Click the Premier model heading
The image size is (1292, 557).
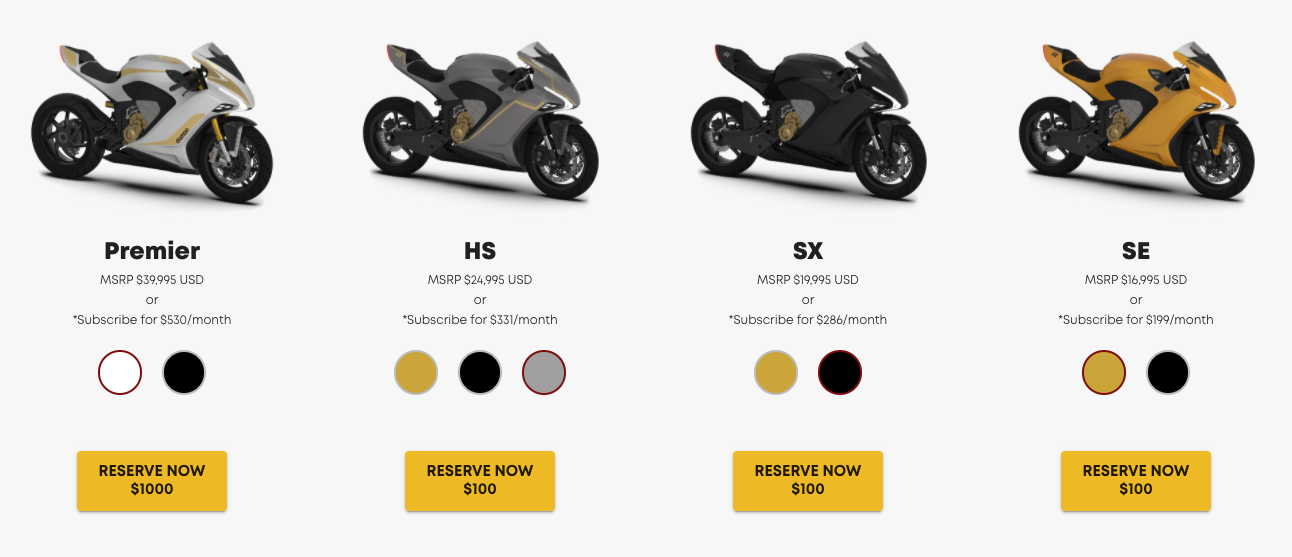pos(152,250)
